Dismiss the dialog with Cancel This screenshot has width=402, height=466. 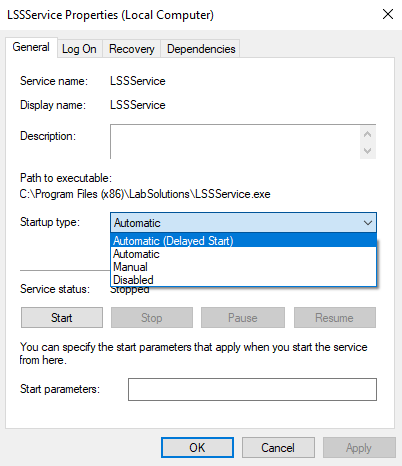[x=278, y=448]
